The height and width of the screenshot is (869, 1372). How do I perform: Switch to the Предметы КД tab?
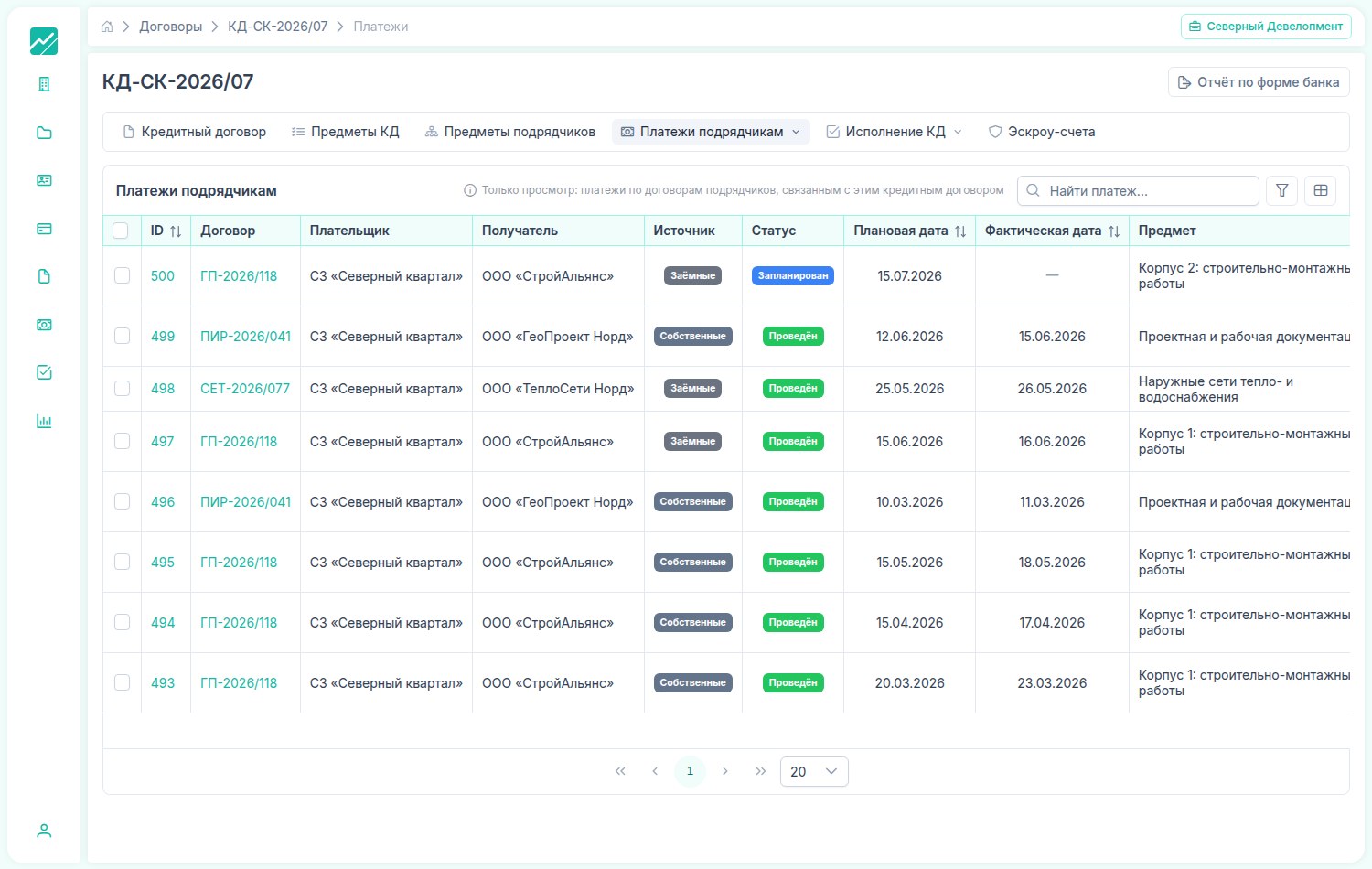(x=345, y=132)
